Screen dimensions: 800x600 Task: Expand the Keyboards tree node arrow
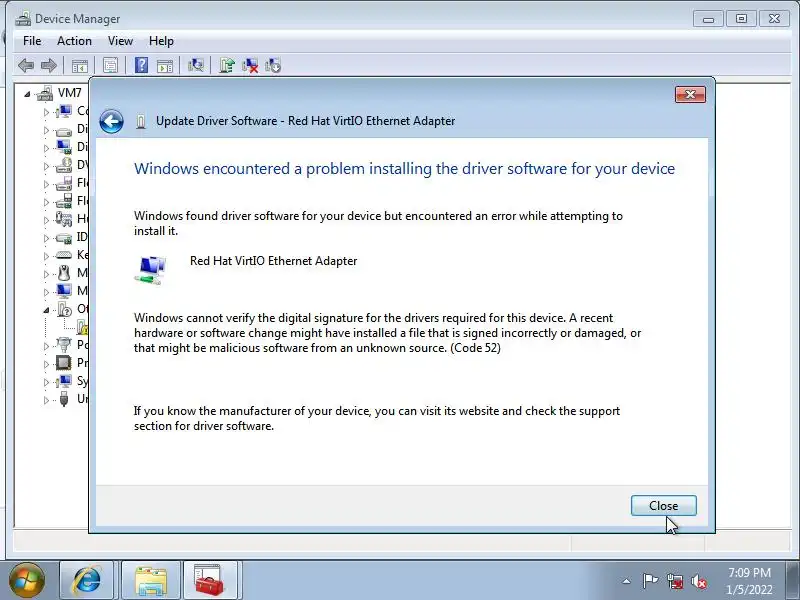(46, 256)
